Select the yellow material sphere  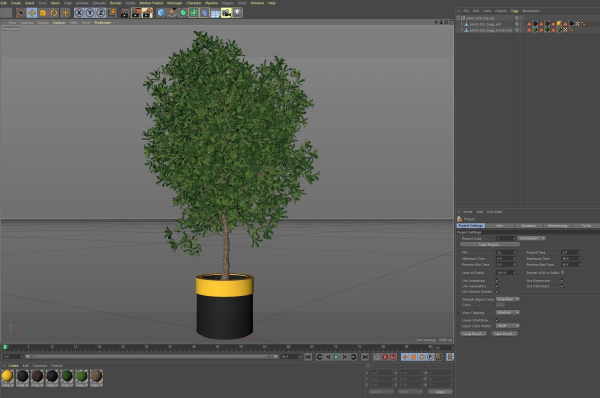(x=7, y=376)
